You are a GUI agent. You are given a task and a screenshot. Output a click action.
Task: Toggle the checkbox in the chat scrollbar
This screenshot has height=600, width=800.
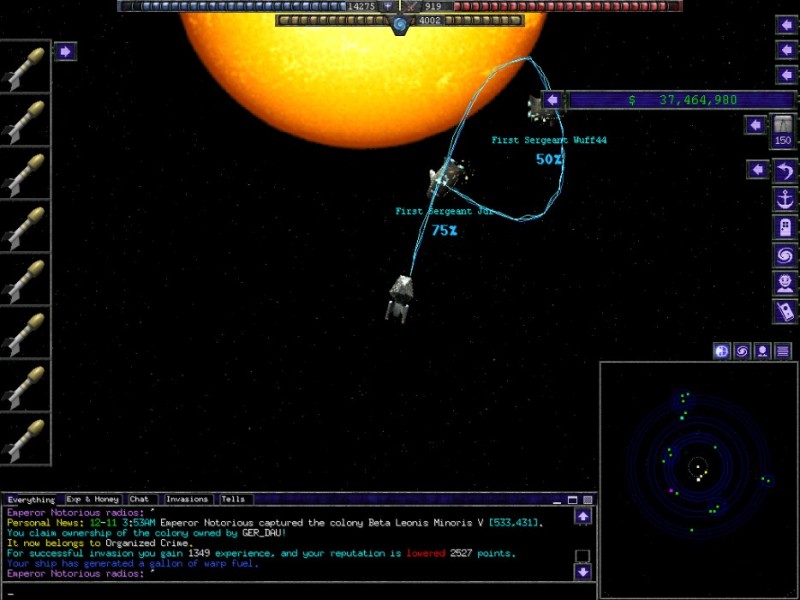[582, 556]
